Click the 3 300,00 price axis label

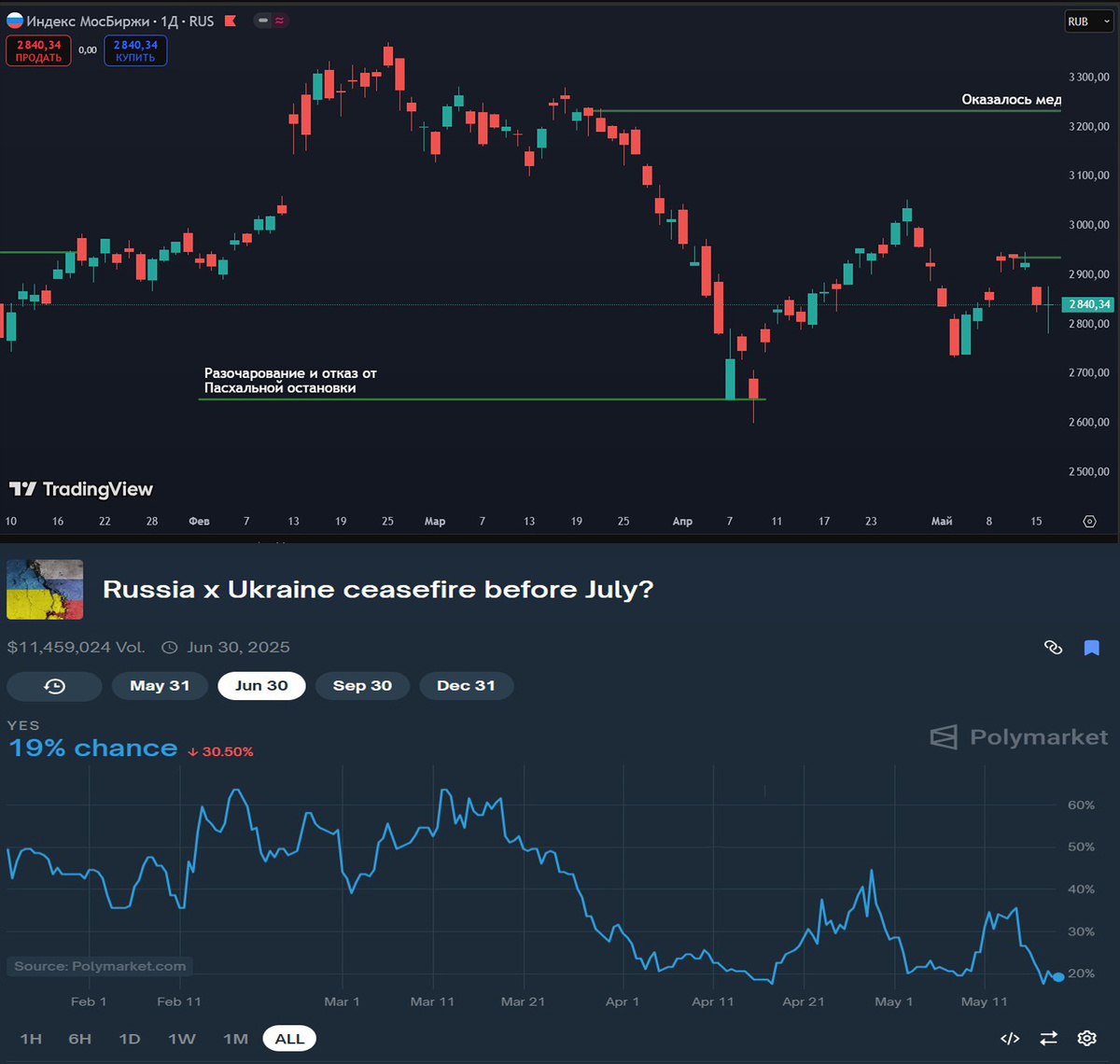click(x=1089, y=77)
